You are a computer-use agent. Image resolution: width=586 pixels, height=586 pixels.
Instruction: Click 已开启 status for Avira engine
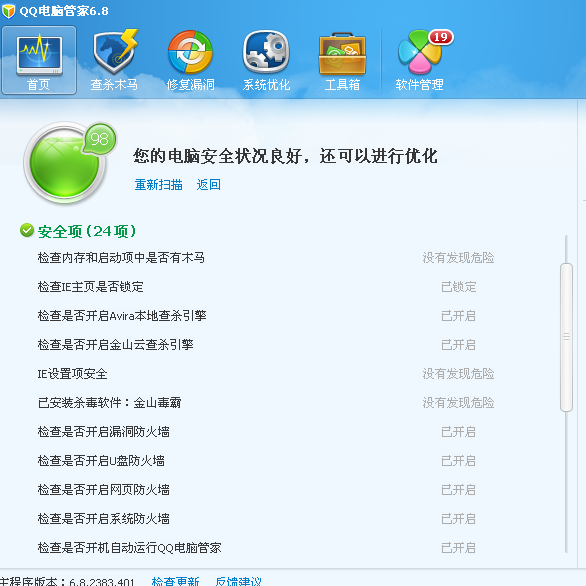tap(459, 316)
